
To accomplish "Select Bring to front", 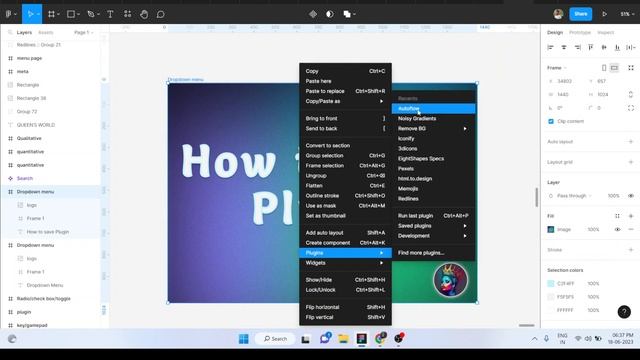I will click(345, 118).
